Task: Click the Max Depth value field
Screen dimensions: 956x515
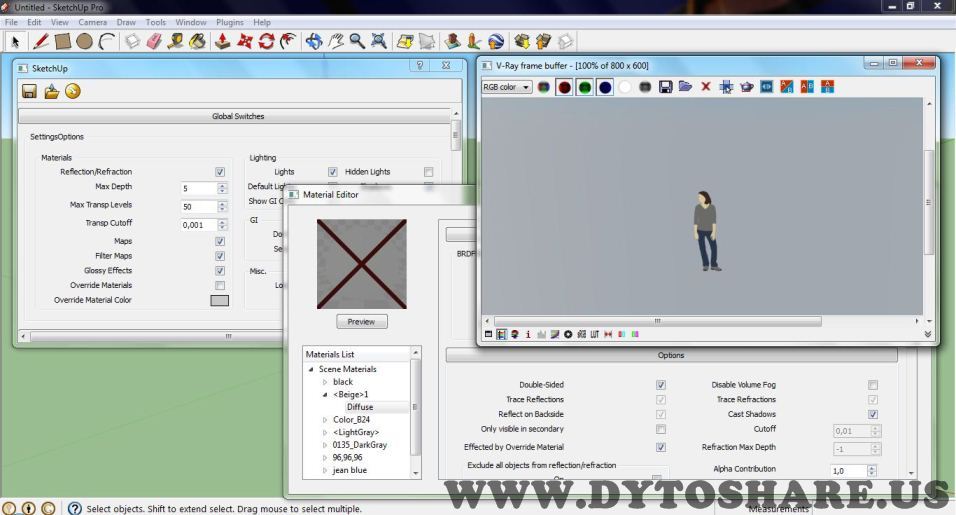Action: tap(198, 189)
